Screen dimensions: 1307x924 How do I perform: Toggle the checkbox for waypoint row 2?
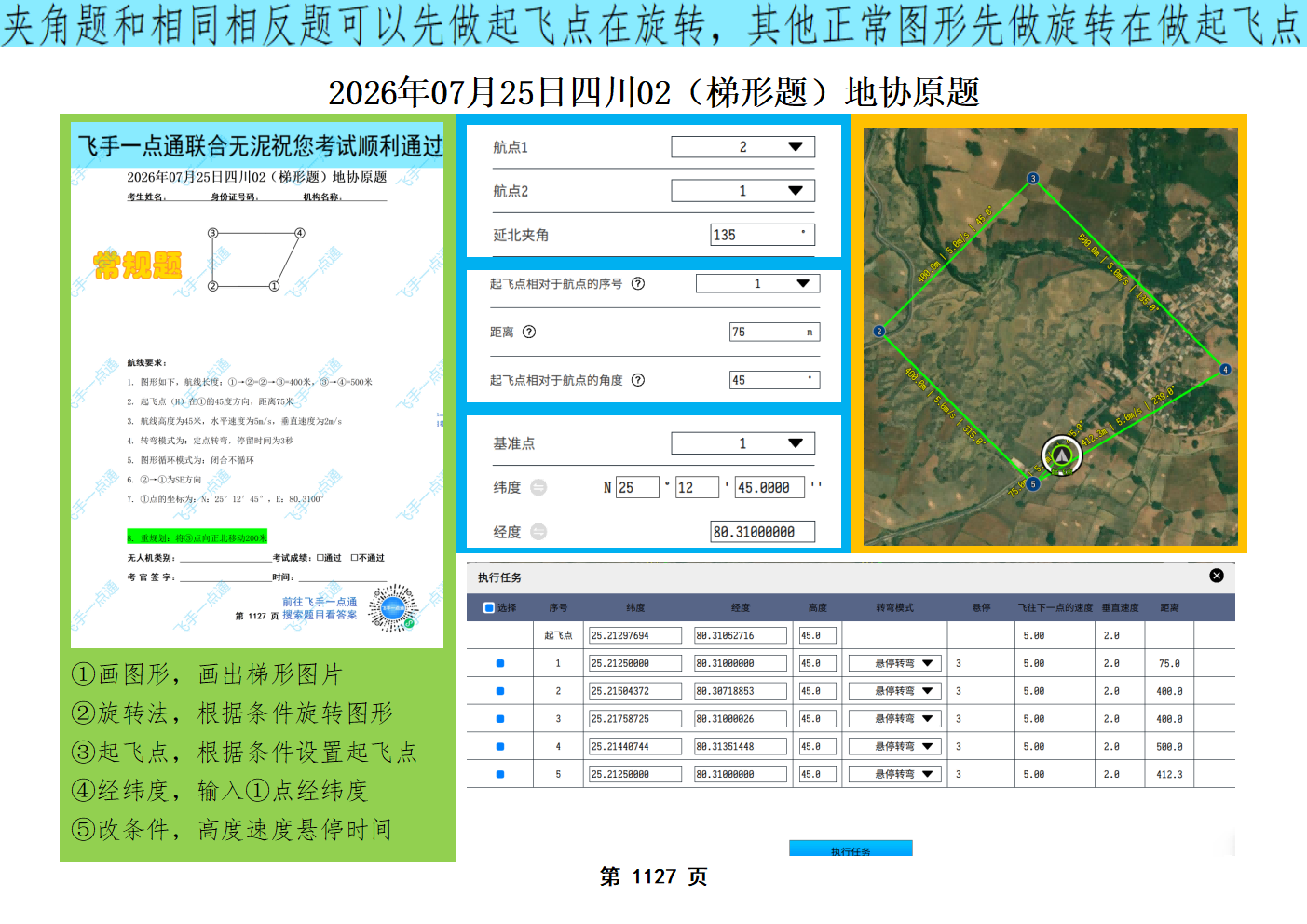[x=500, y=691]
